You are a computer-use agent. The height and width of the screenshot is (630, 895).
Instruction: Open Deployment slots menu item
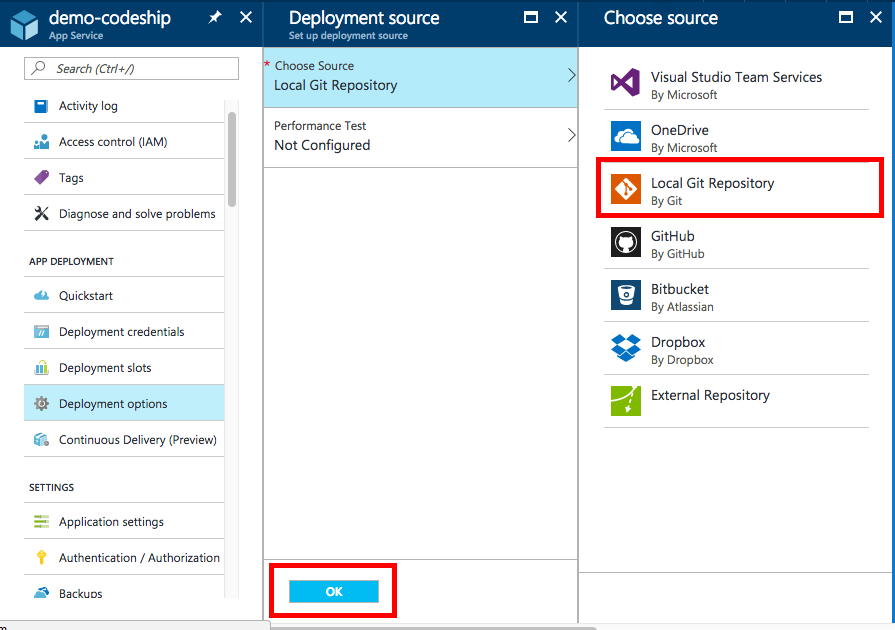(x=124, y=368)
